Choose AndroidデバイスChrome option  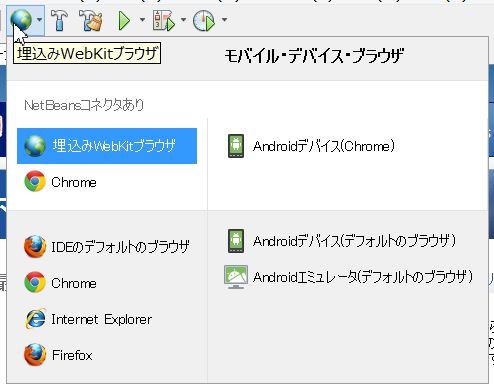click(311, 146)
